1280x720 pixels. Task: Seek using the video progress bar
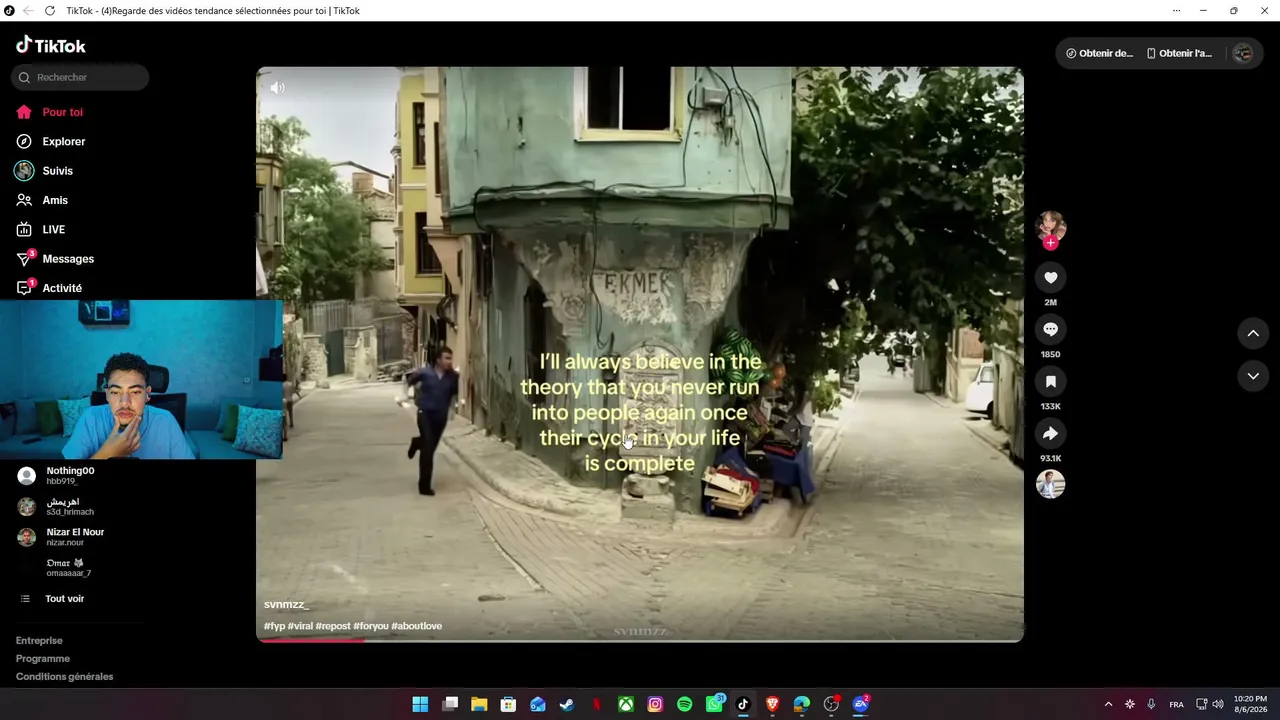coord(640,640)
